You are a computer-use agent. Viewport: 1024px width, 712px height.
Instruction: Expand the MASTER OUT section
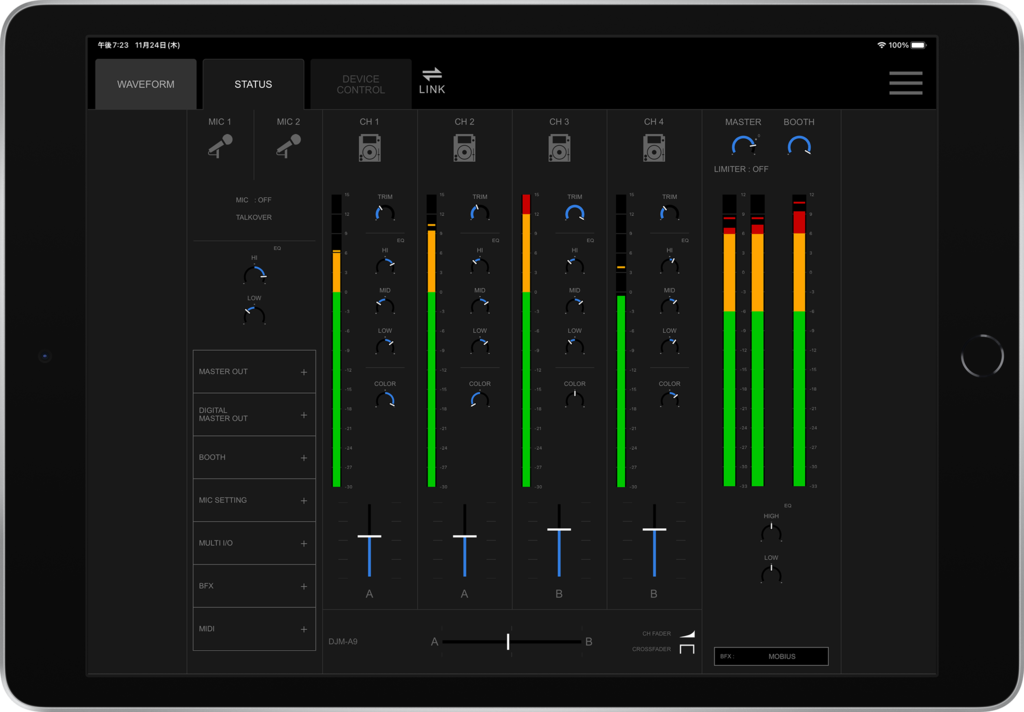254,372
